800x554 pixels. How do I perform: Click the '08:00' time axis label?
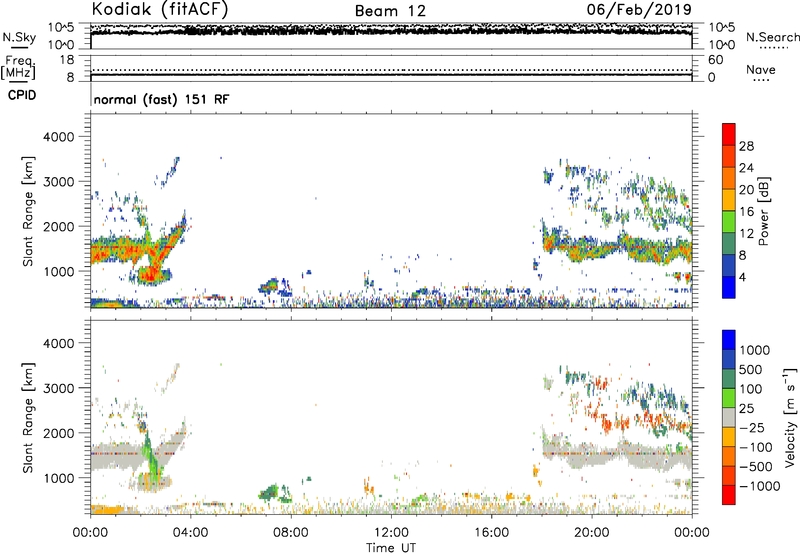291,533
